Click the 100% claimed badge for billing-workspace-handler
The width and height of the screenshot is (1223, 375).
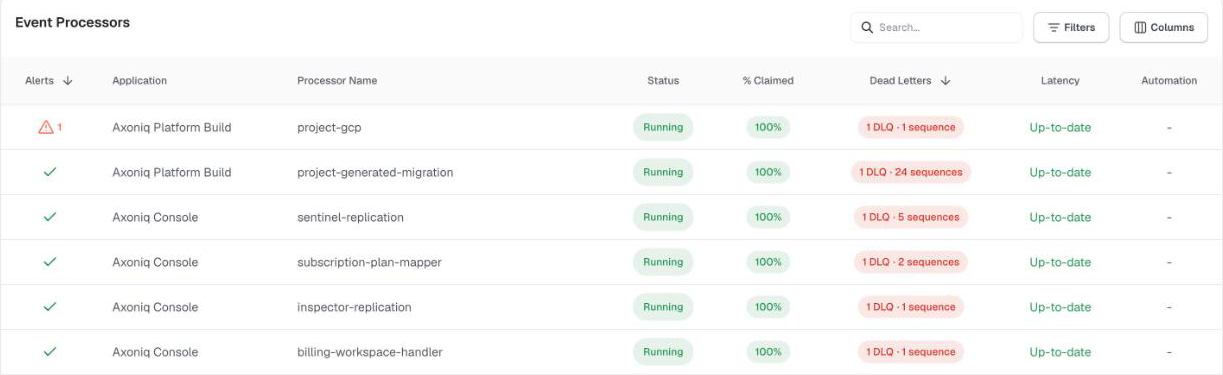click(768, 352)
